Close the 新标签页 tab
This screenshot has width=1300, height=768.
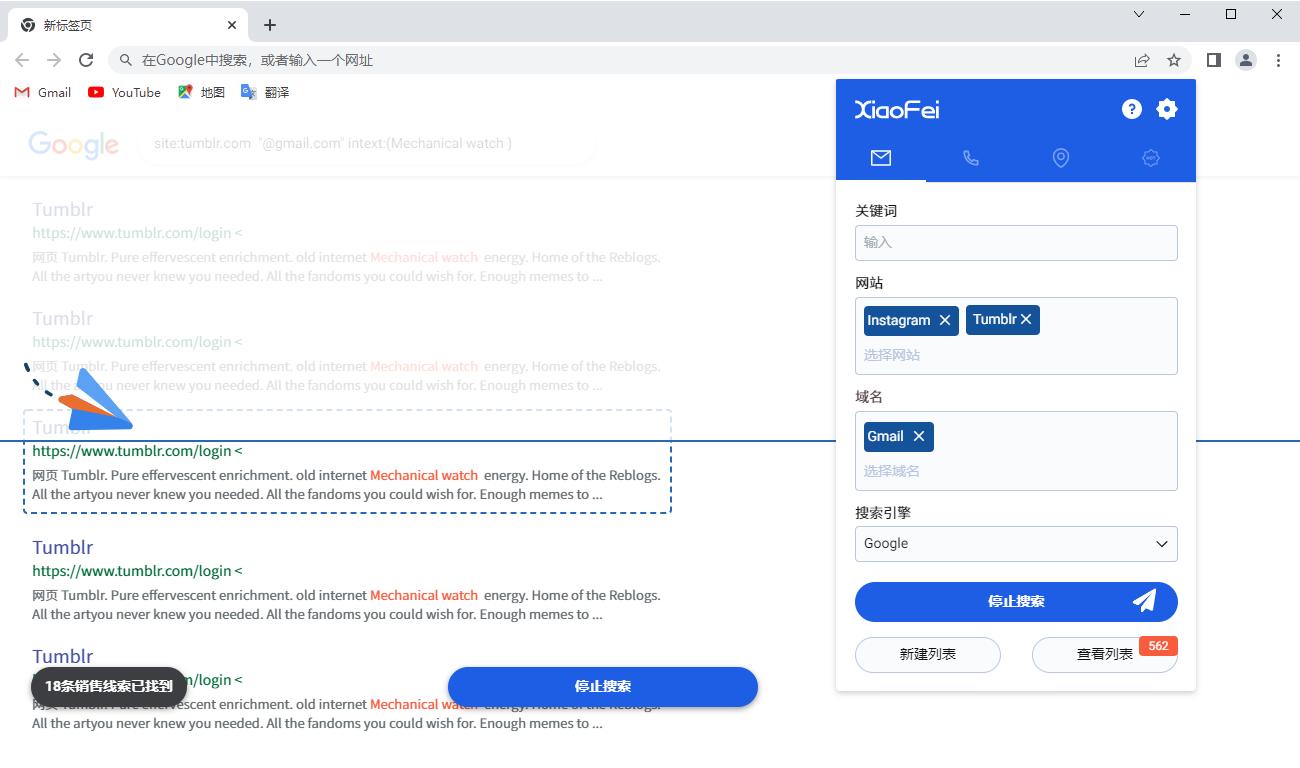point(232,25)
